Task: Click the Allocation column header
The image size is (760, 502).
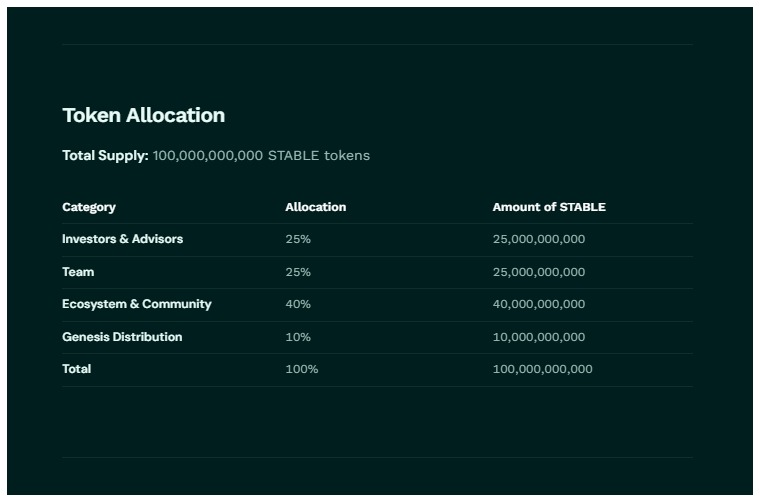Action: 315,207
